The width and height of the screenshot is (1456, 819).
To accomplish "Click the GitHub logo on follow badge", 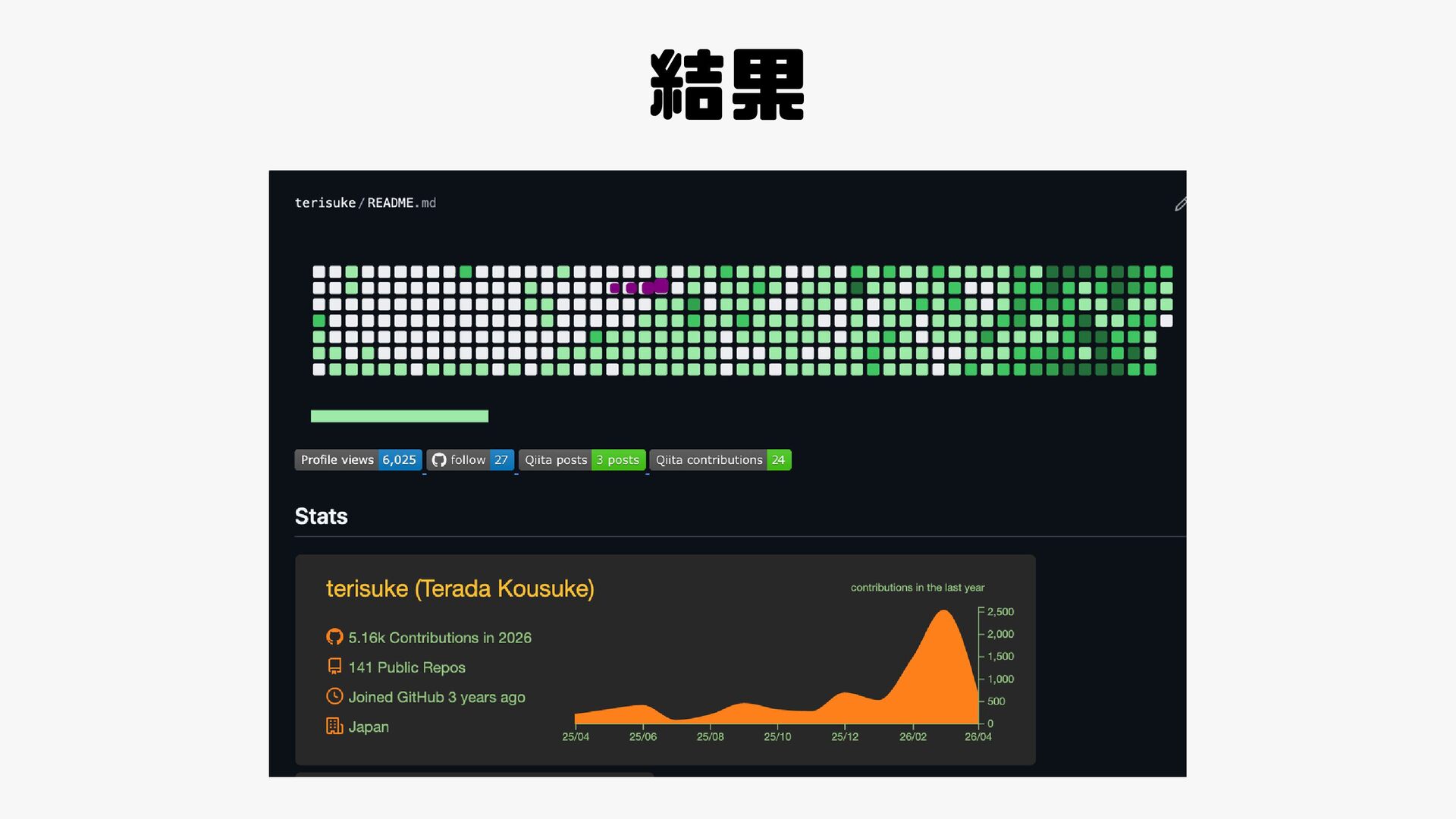I will click(x=439, y=460).
